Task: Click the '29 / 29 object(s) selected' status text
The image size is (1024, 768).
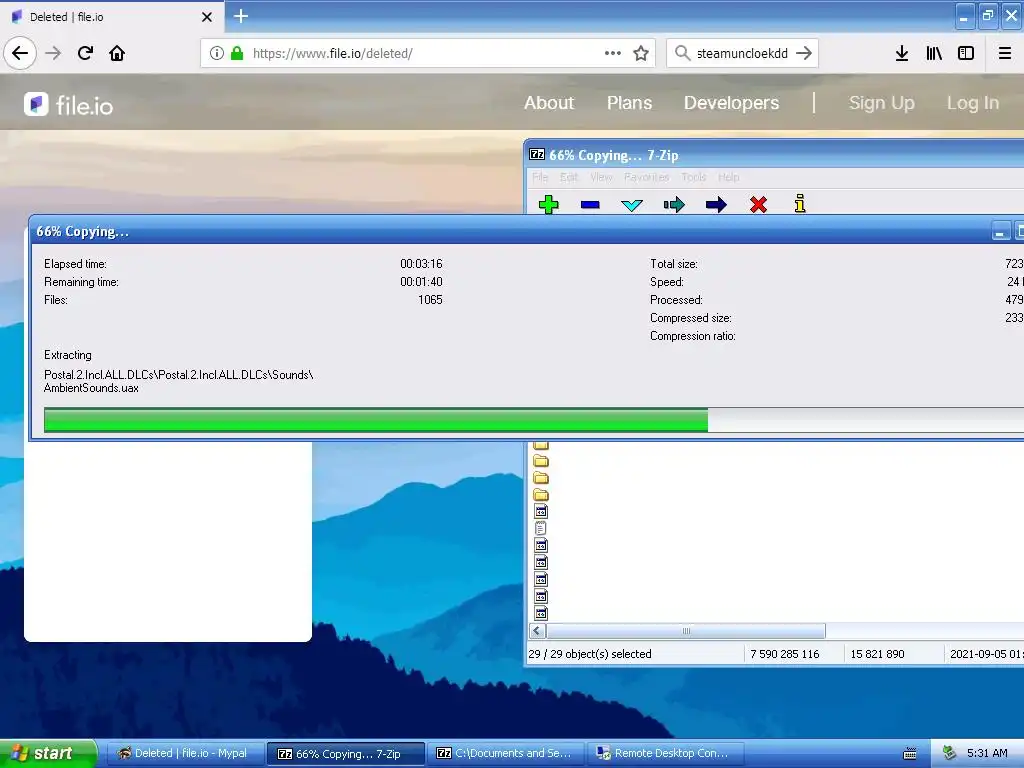Action: (x=590, y=654)
